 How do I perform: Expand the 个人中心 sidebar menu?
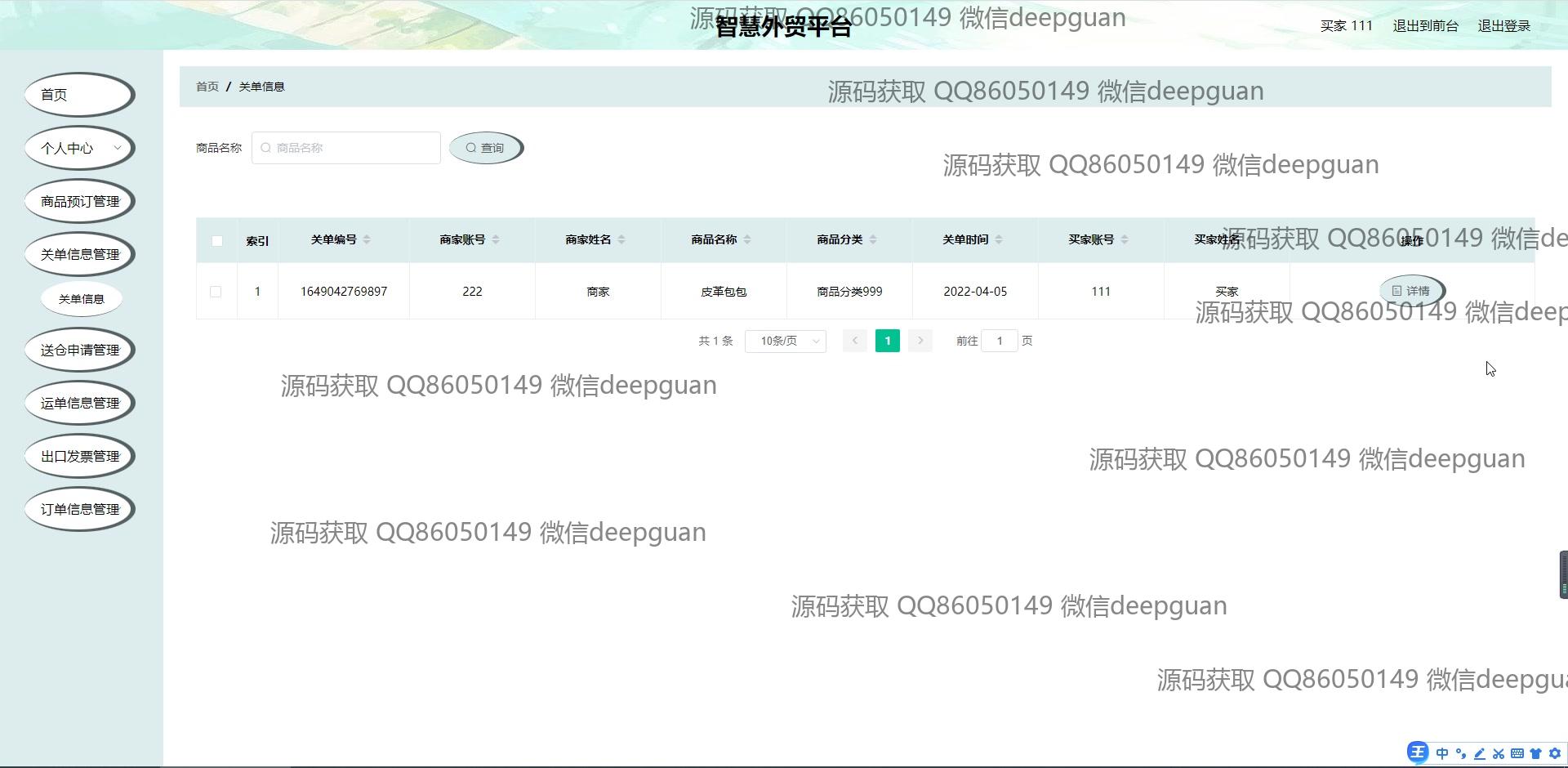pyautogui.click(x=79, y=148)
